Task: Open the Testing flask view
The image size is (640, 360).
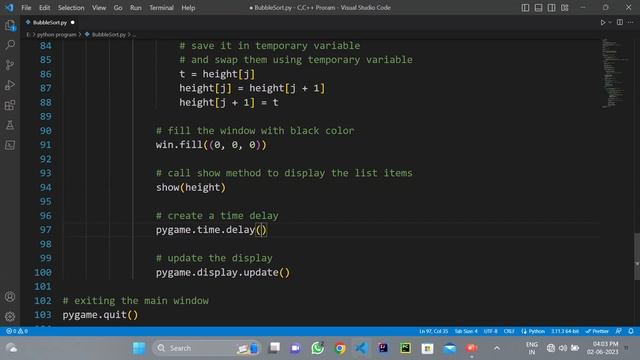Action: pos(10,125)
